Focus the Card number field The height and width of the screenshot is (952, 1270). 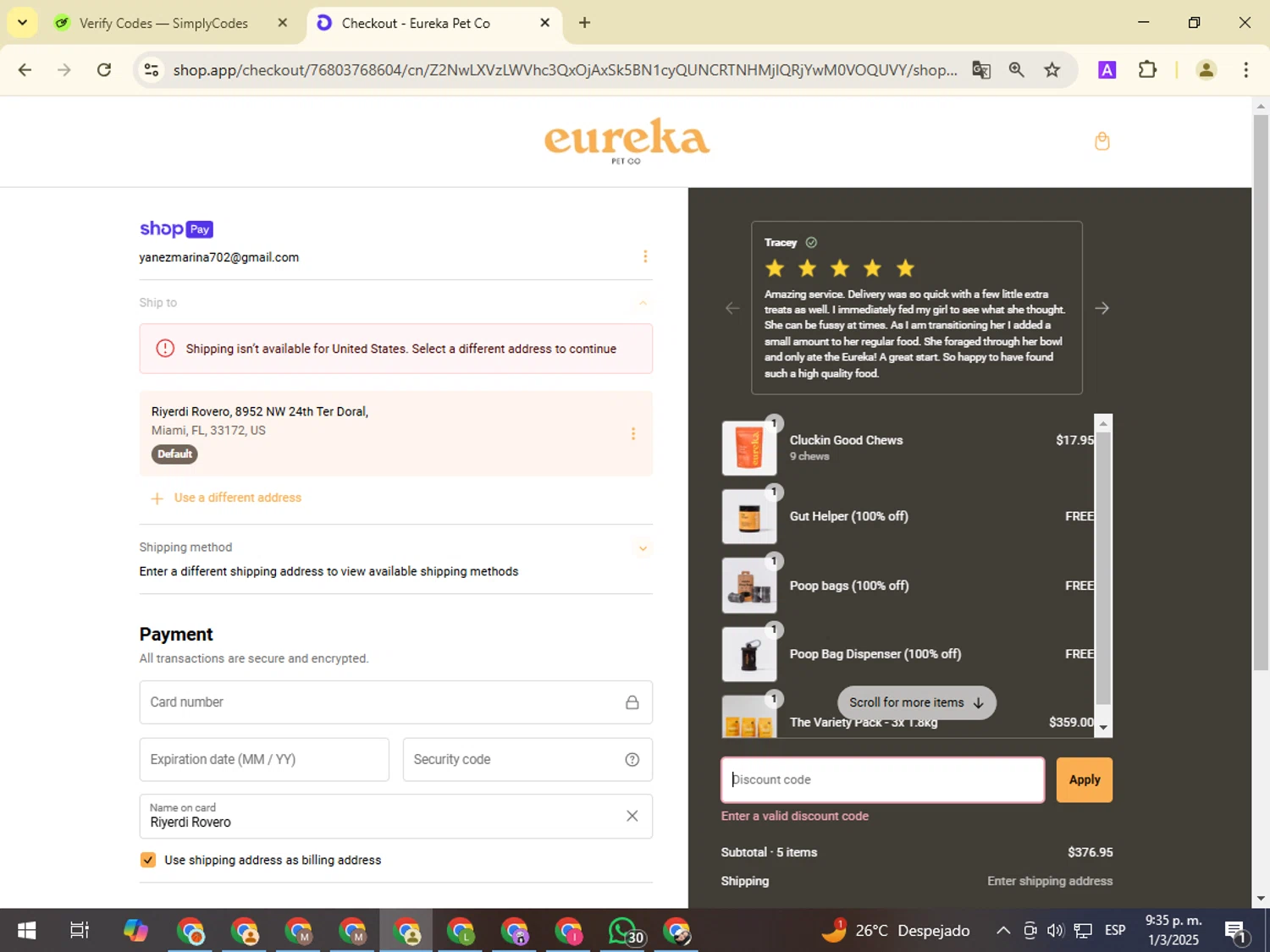(x=395, y=702)
